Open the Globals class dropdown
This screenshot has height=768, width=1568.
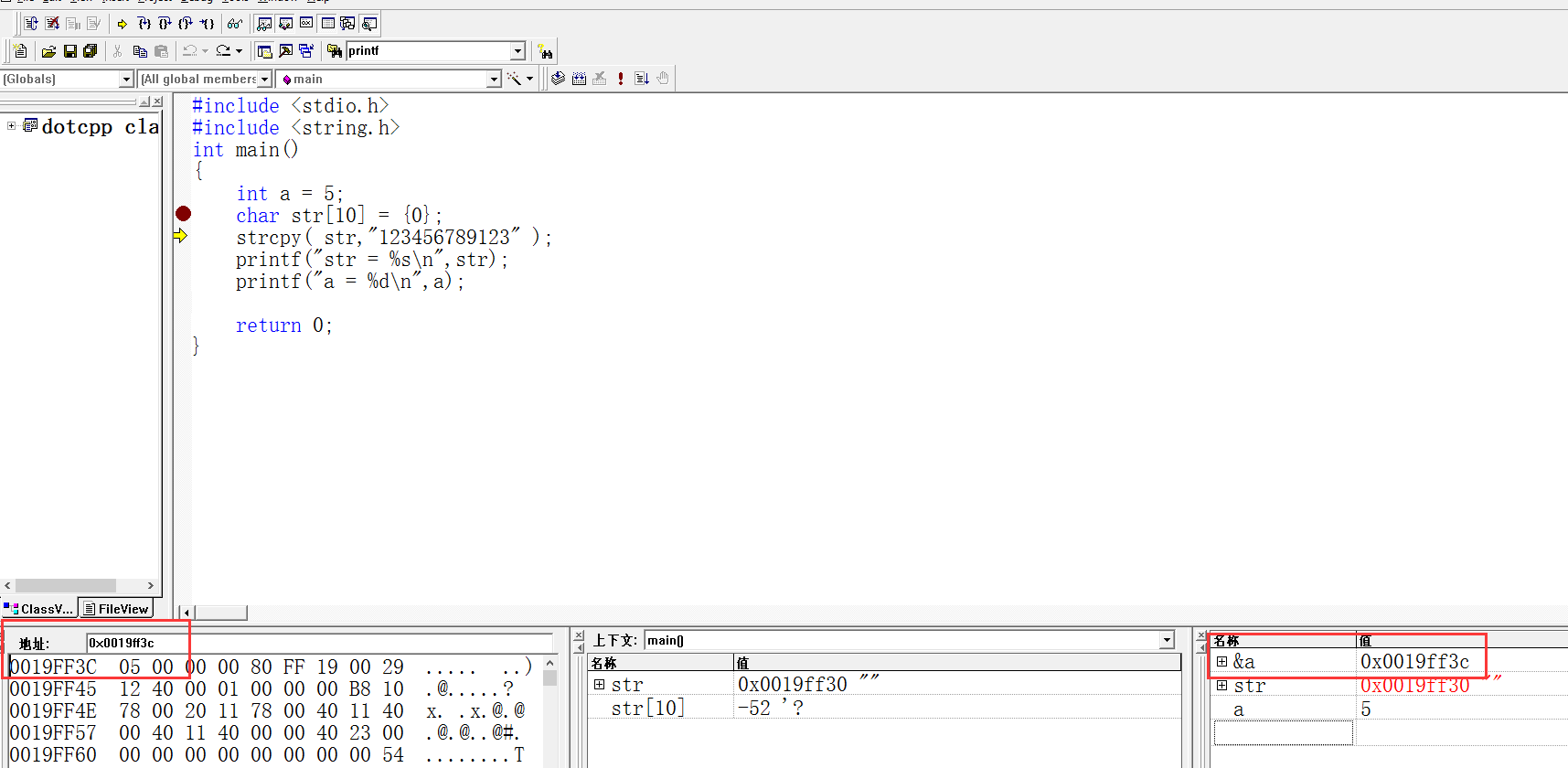[x=126, y=80]
